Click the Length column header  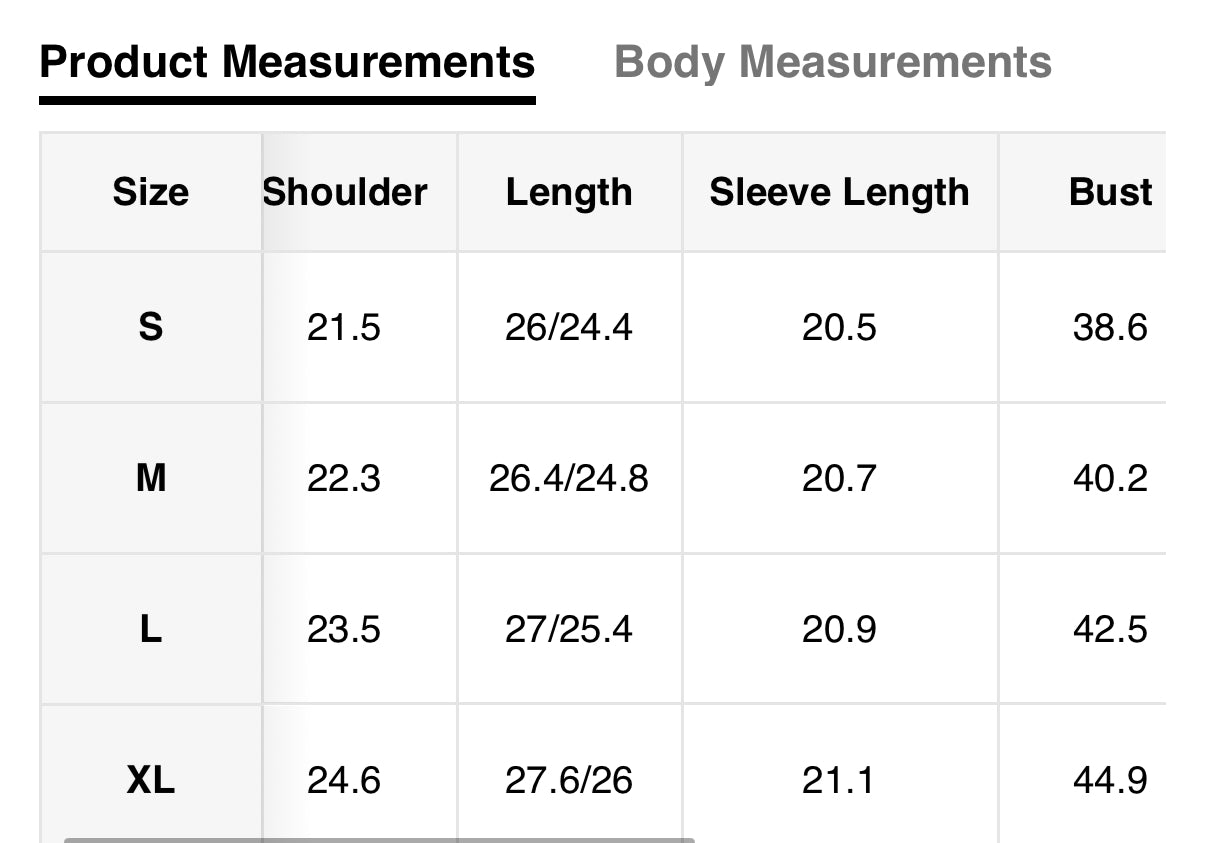coord(569,192)
